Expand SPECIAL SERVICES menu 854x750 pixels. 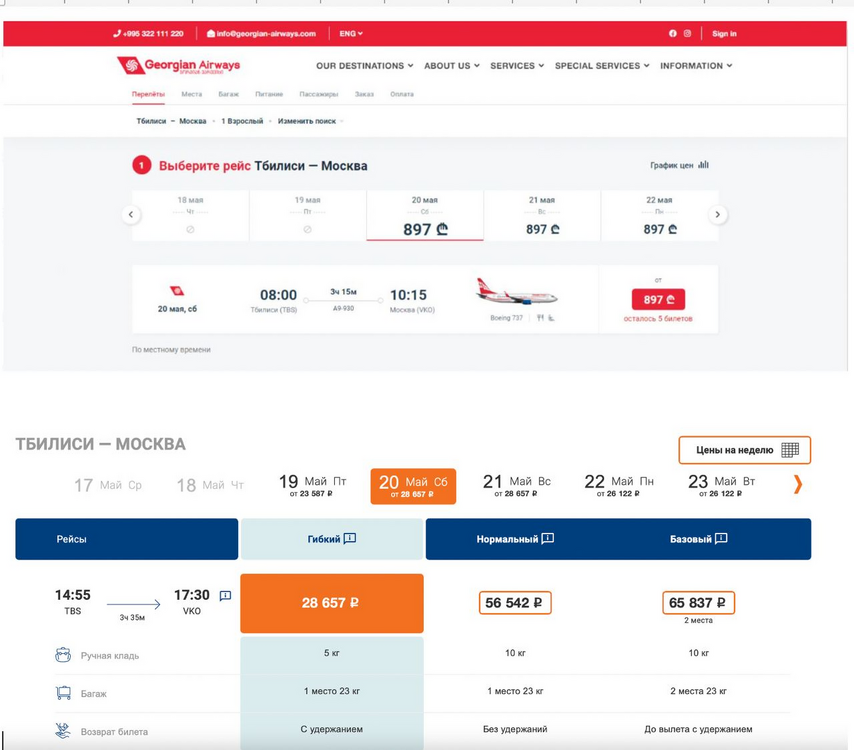coord(602,65)
